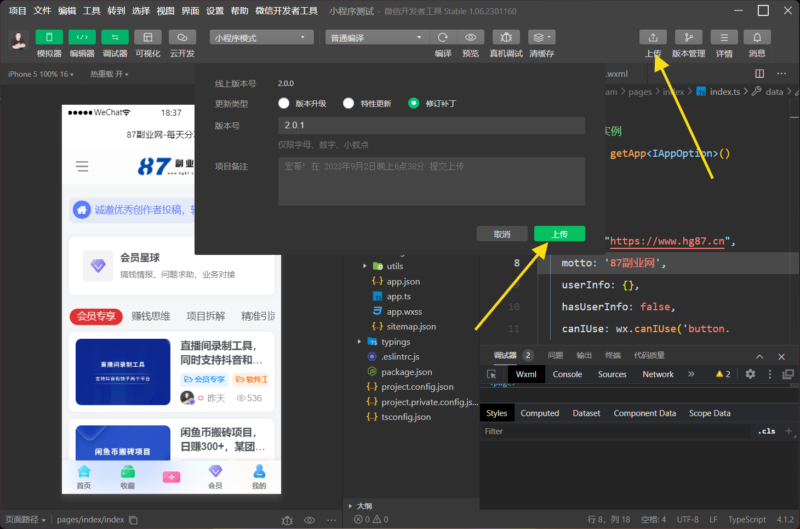Open app.wxss in file tree
800x529 pixels.
click(397, 312)
